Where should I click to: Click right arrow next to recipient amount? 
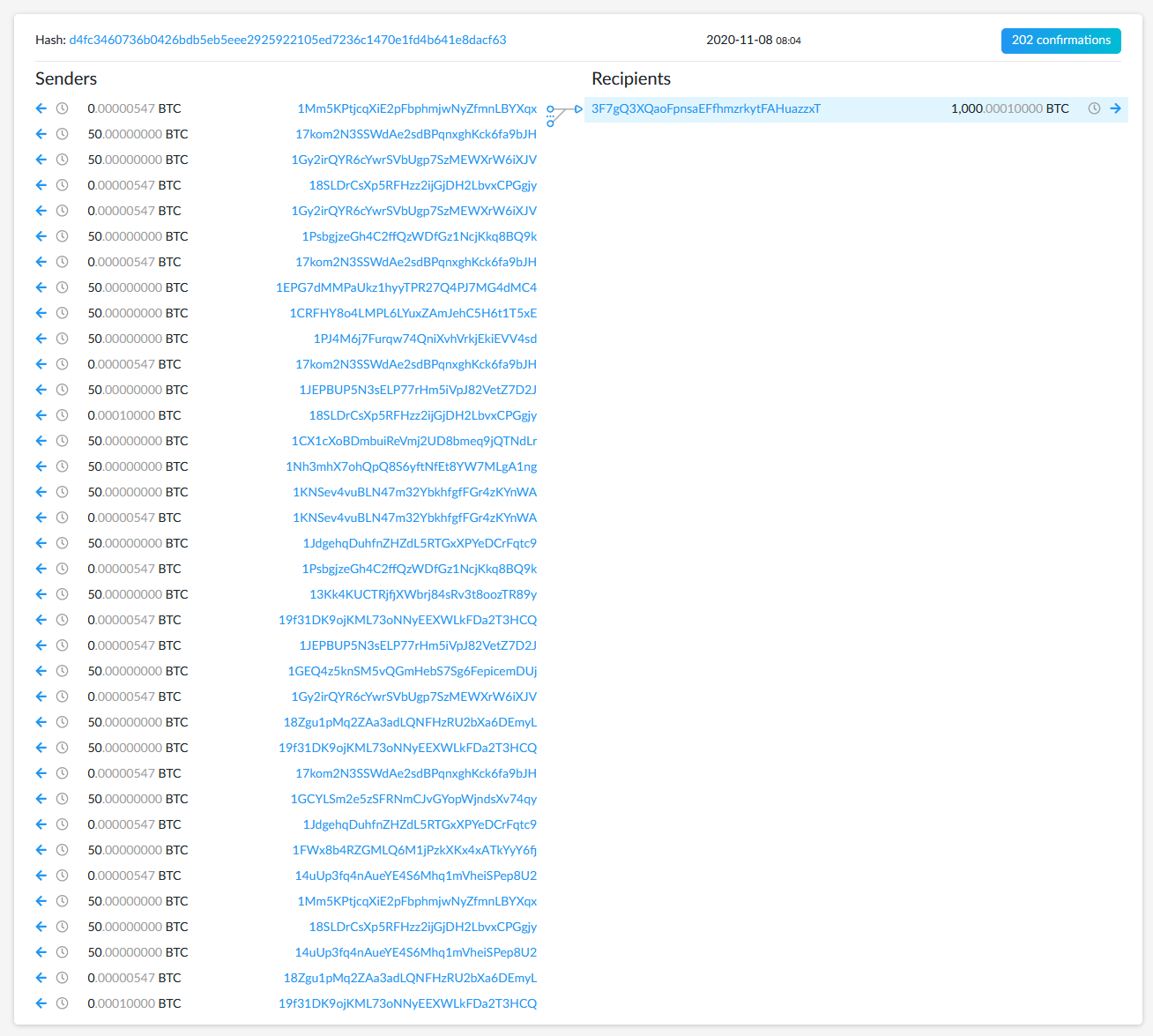(x=1116, y=108)
